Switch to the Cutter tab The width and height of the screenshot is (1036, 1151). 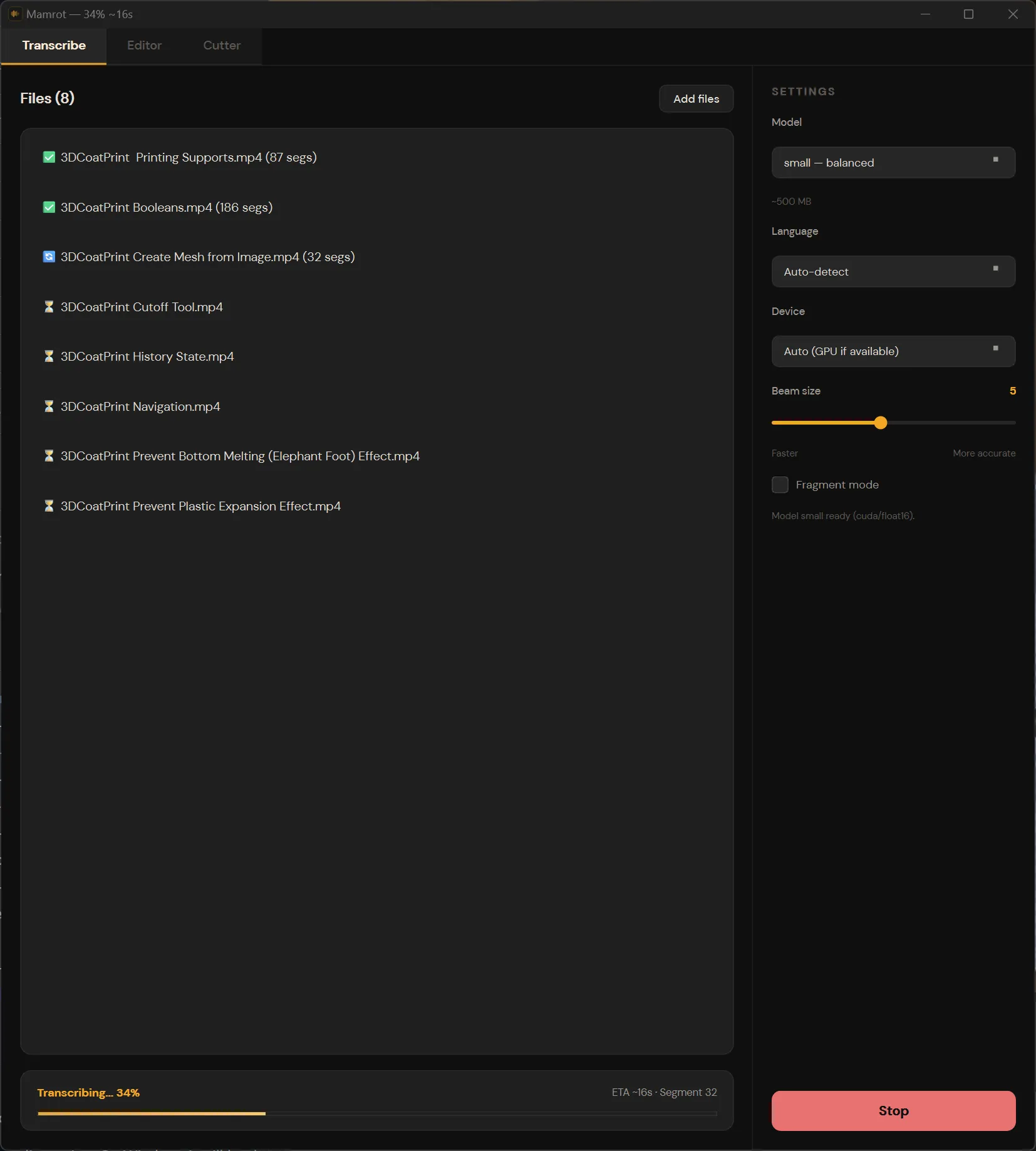click(221, 45)
